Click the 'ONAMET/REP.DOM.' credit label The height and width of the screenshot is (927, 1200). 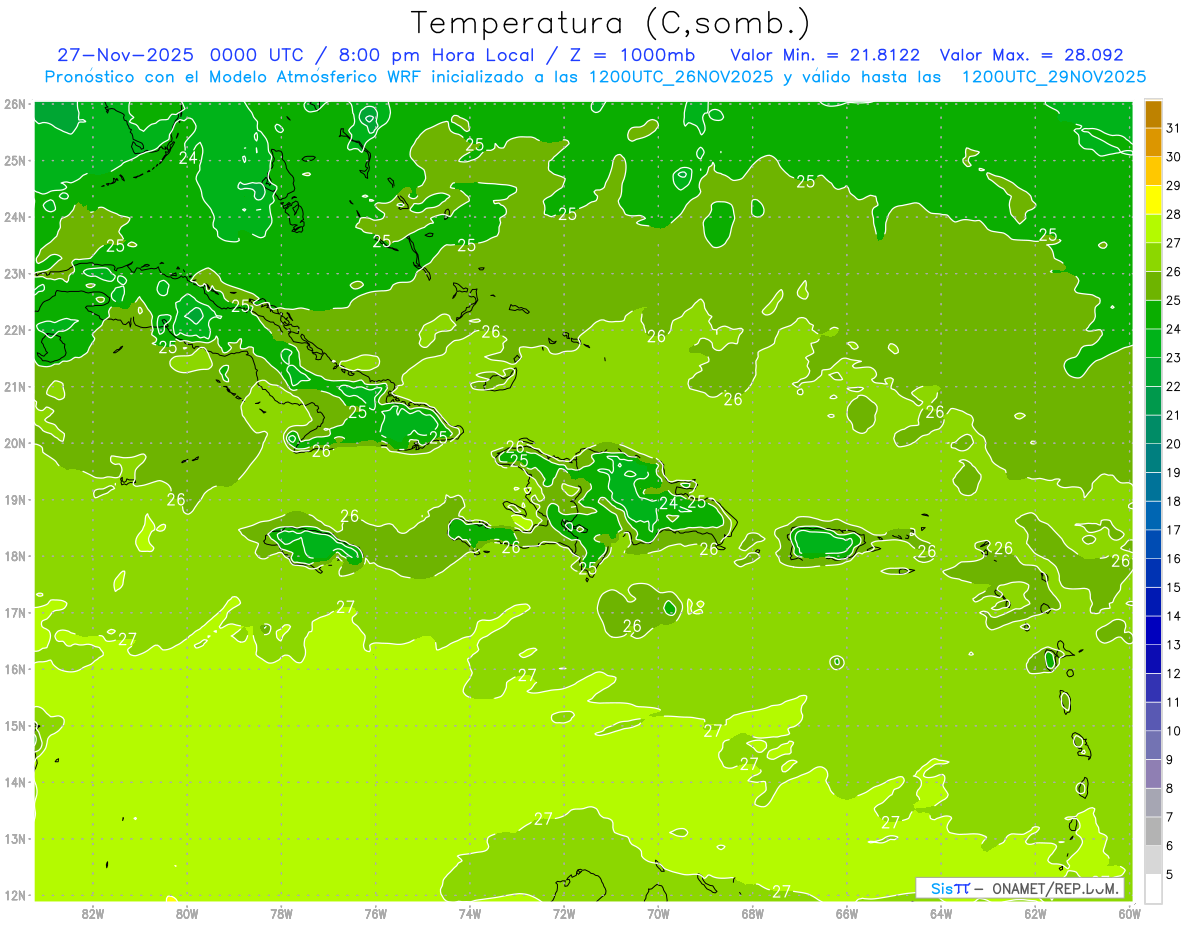[1055, 888]
